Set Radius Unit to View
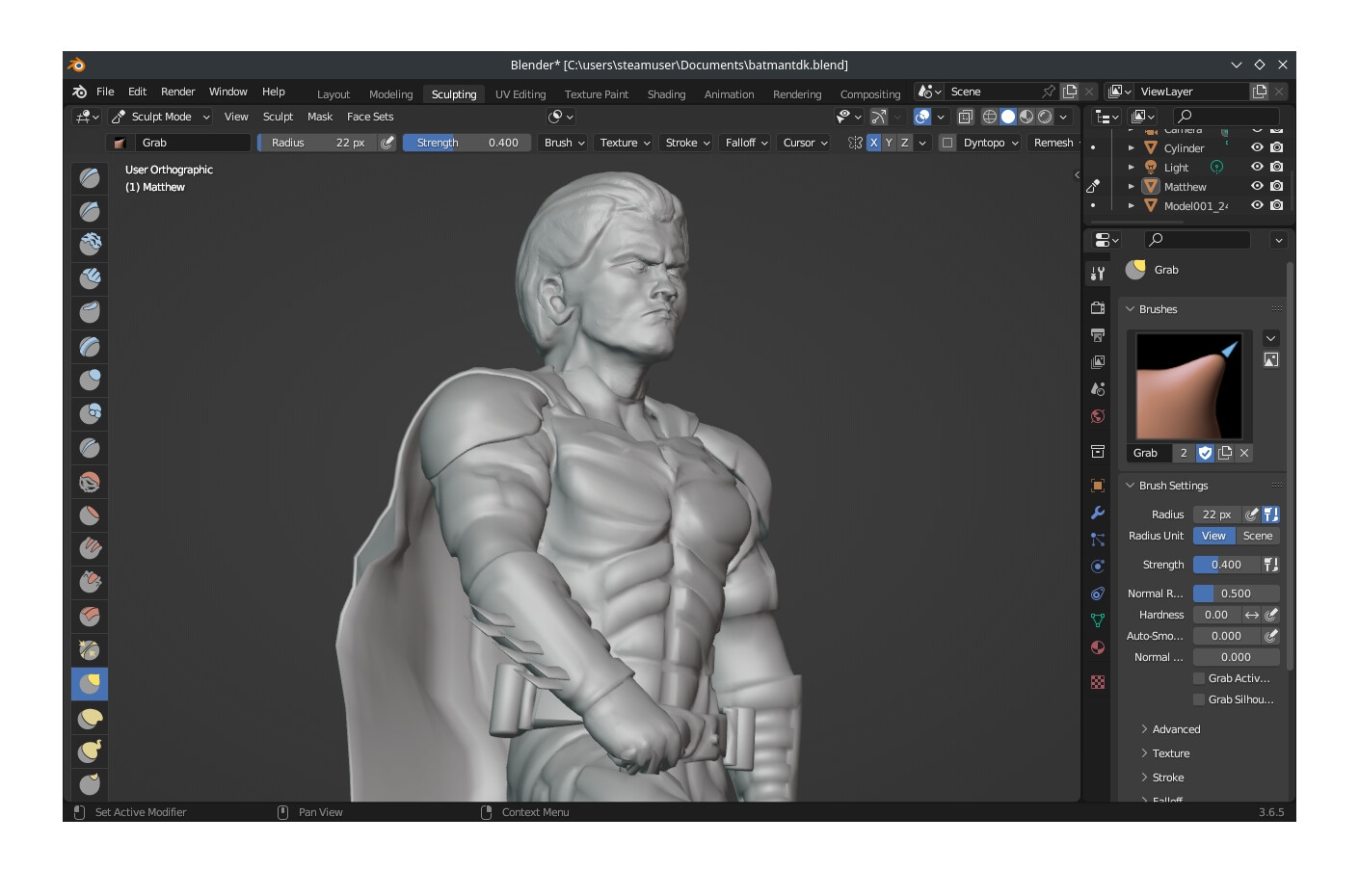The width and height of the screenshot is (1359, 896). pos(1213,536)
